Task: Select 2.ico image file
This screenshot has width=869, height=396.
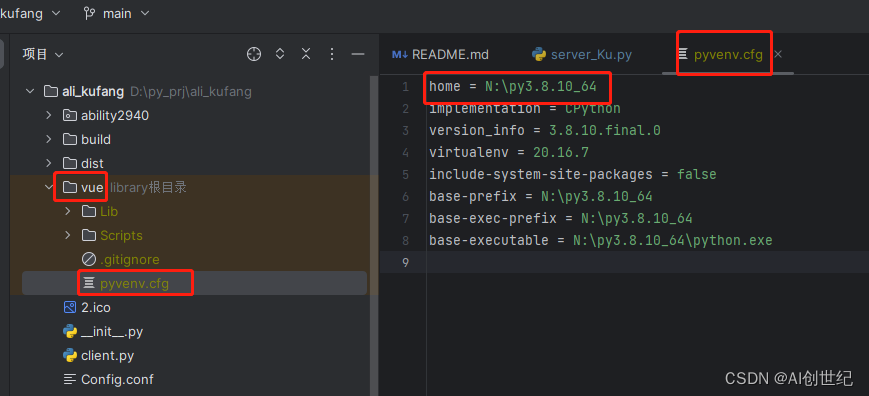Action: tap(96, 307)
